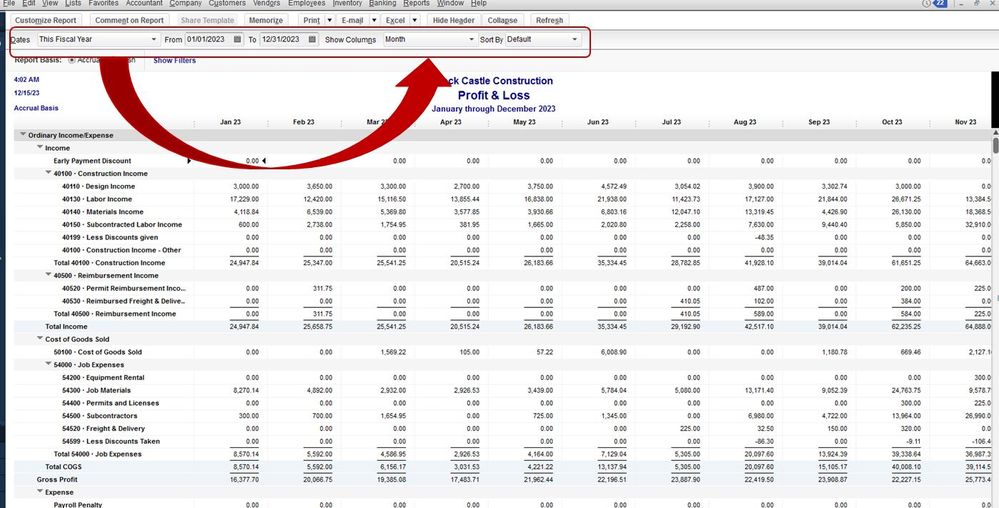Image resolution: width=999 pixels, height=508 pixels.
Task: Click the Hide Header button
Action: click(454, 20)
